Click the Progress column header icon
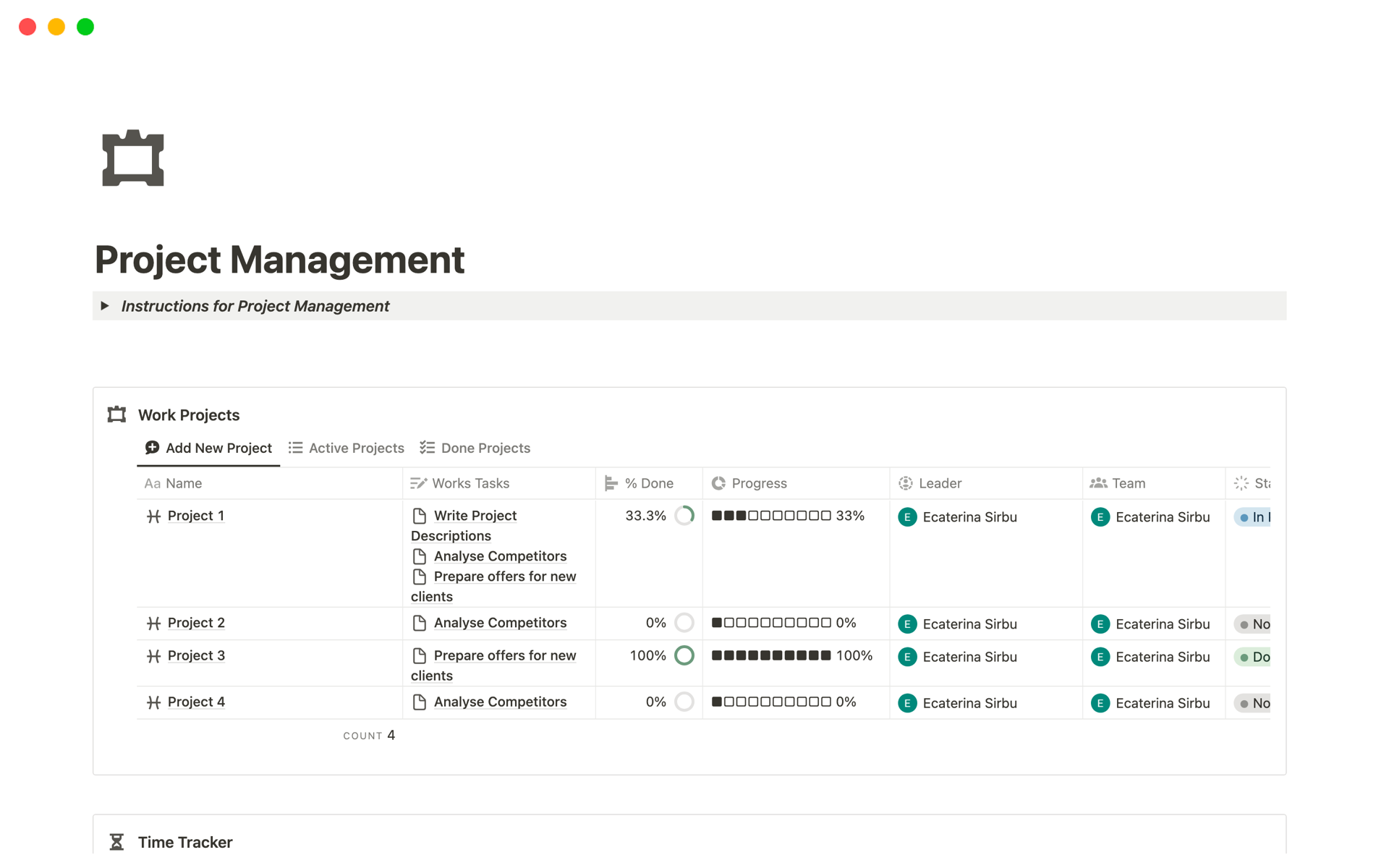 (718, 483)
